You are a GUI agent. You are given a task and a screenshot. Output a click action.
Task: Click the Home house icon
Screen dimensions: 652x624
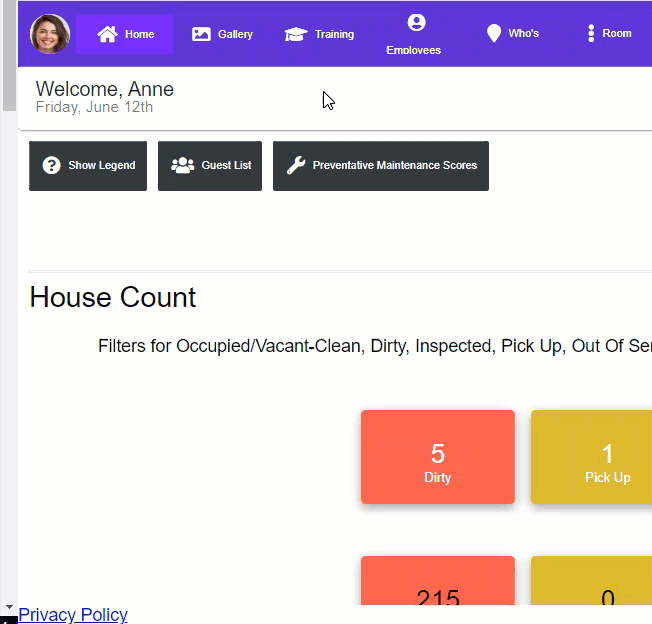[107, 34]
